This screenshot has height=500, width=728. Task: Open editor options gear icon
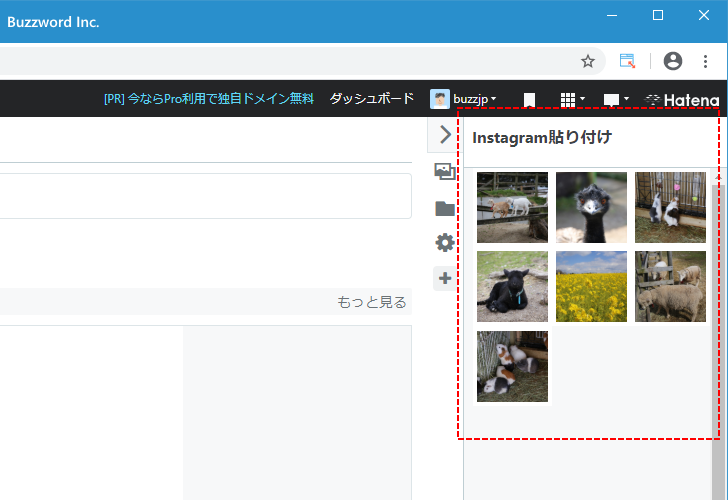[445, 243]
